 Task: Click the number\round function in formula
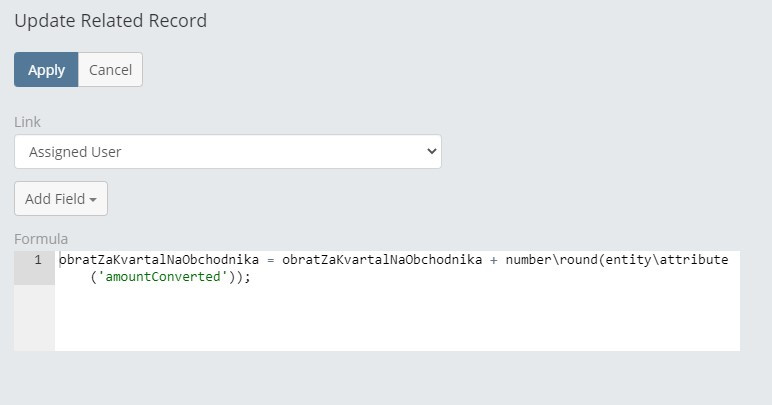(542, 260)
